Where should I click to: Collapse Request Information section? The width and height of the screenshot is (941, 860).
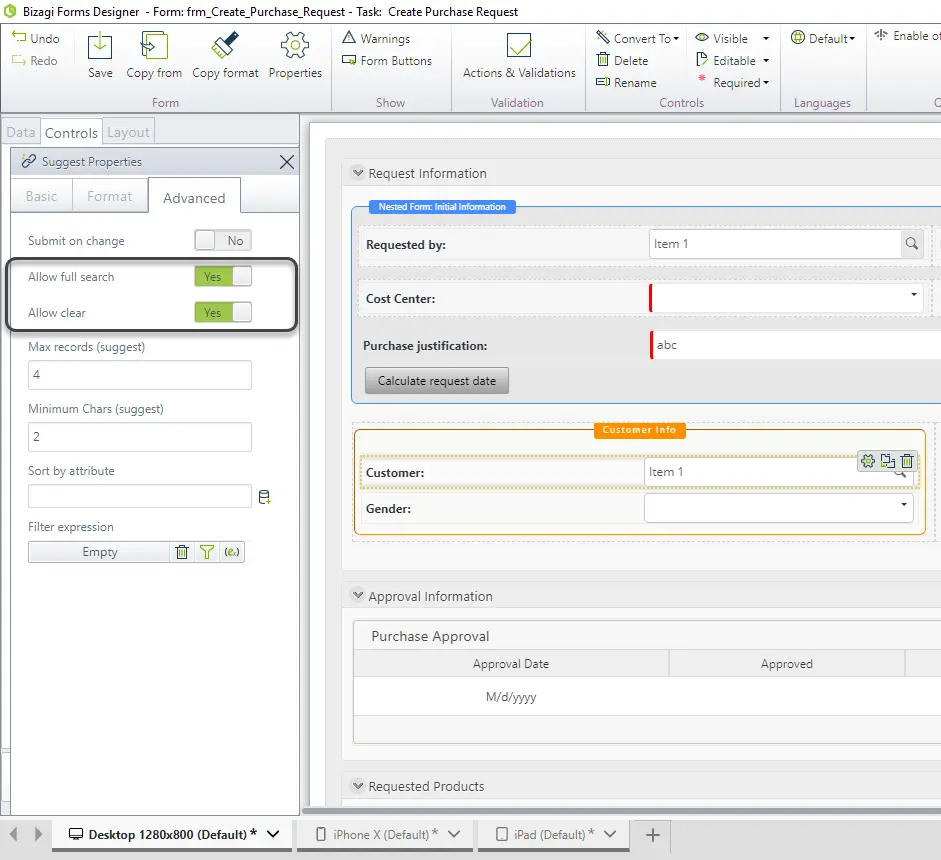[x=358, y=173]
